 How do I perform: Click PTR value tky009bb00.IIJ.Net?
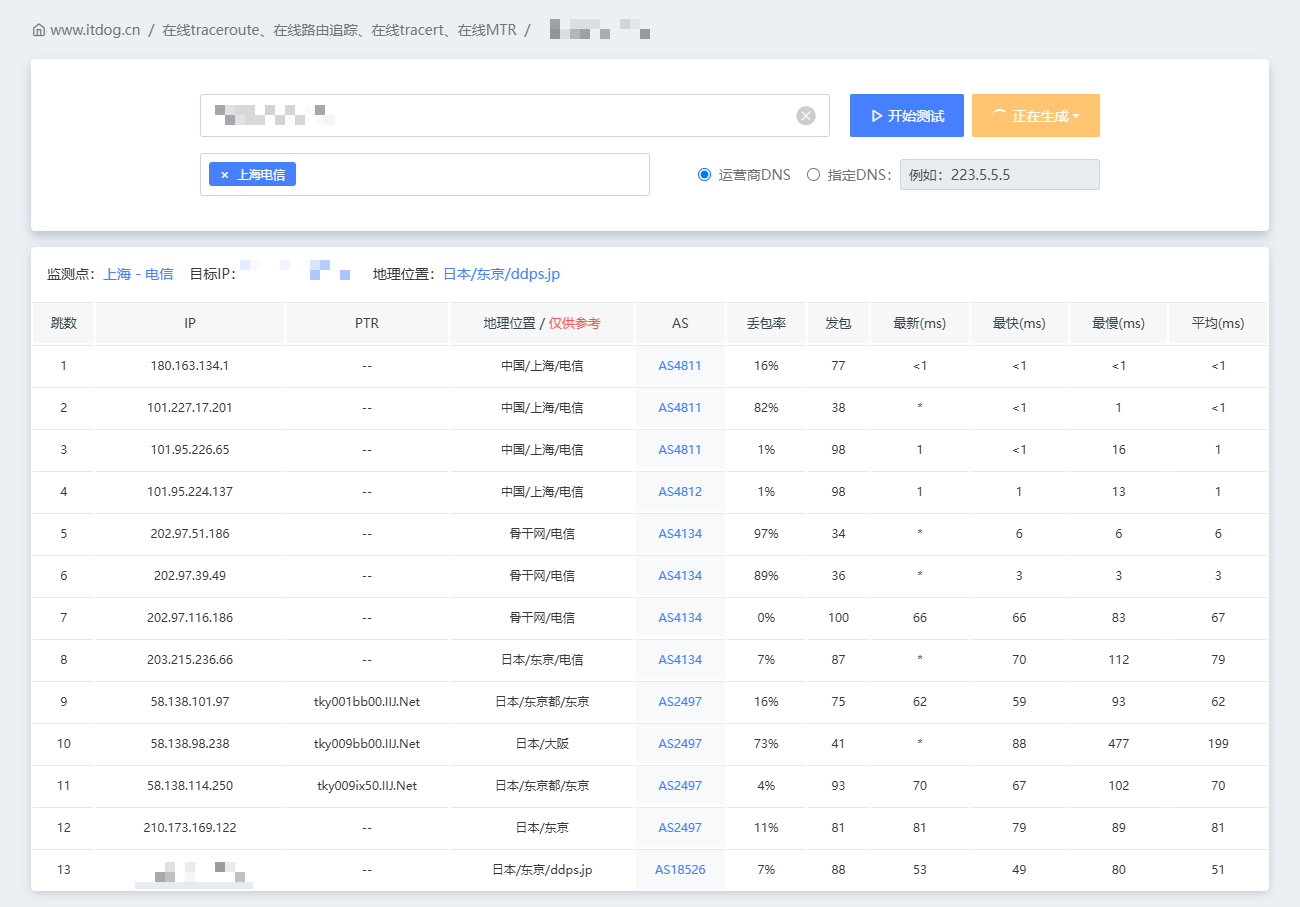(367, 744)
